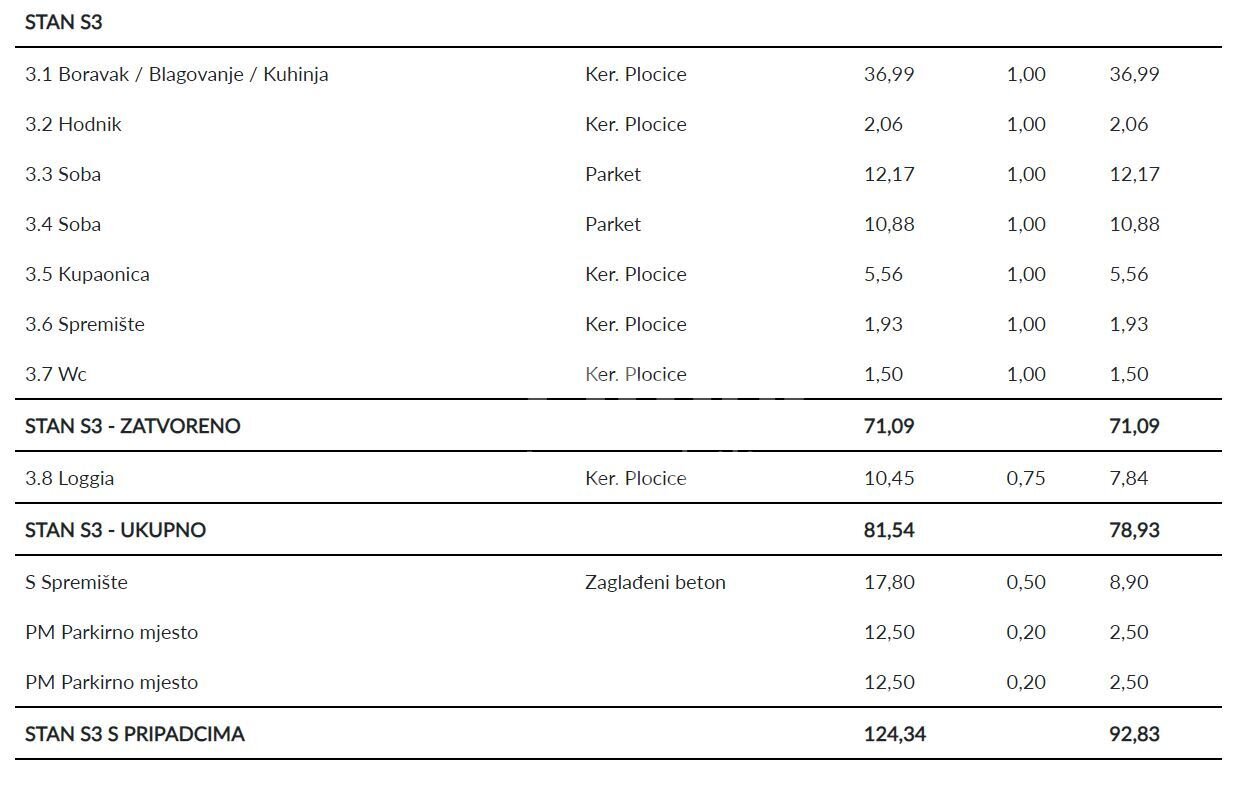The image size is (1241, 792).
Task: Click the "STAN S3 S PRIPADCIMA" label
Action: (135, 734)
